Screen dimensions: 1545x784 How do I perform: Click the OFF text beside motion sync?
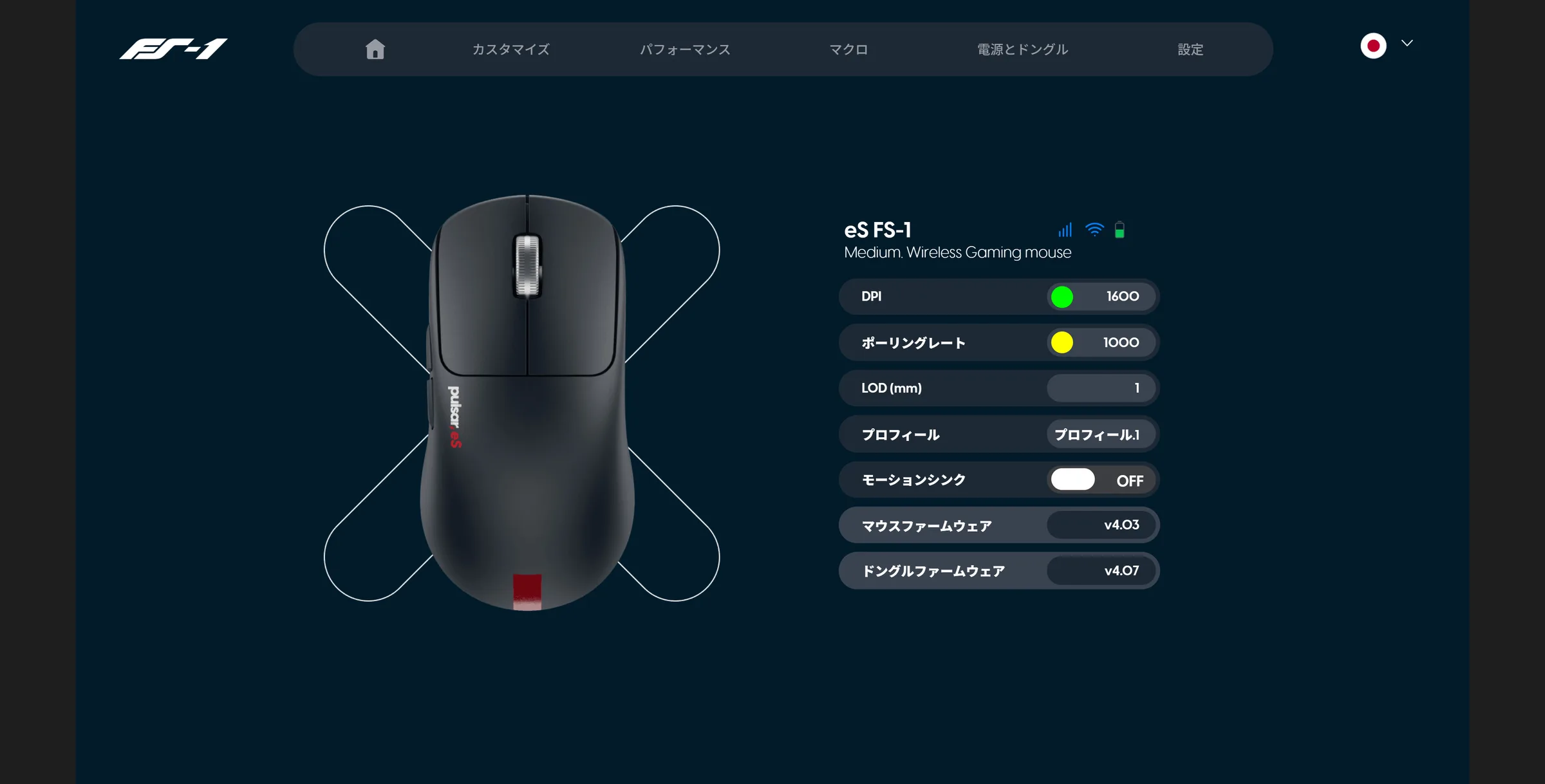1130,481
